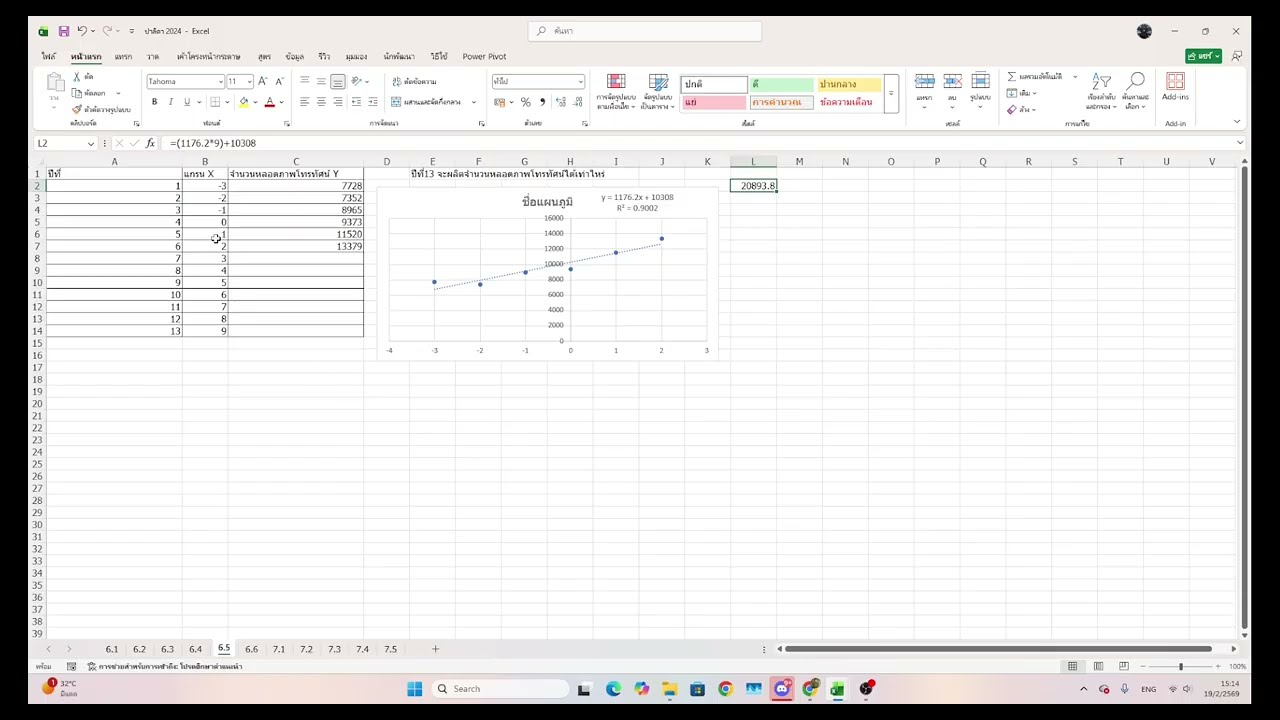
Task: Click the search box in title bar
Action: click(645, 31)
